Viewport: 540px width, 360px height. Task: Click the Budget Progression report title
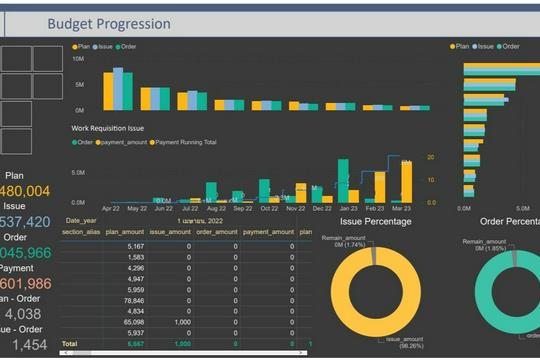109,24
